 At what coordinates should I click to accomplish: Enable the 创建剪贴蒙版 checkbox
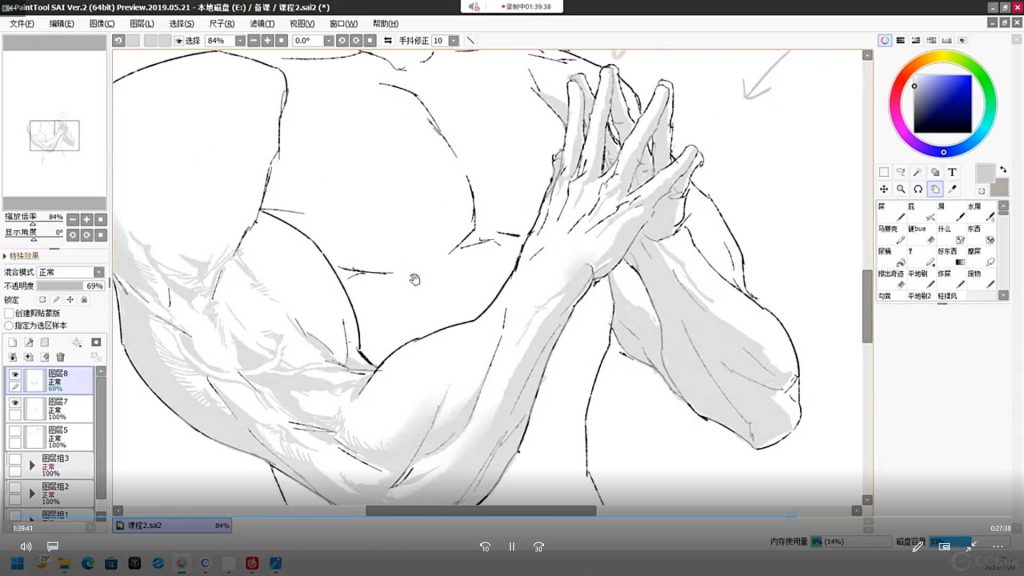pos(10,313)
